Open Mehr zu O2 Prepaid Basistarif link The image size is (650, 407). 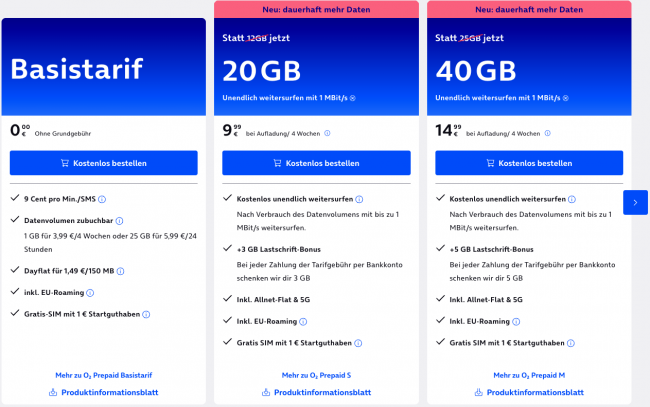(104, 375)
